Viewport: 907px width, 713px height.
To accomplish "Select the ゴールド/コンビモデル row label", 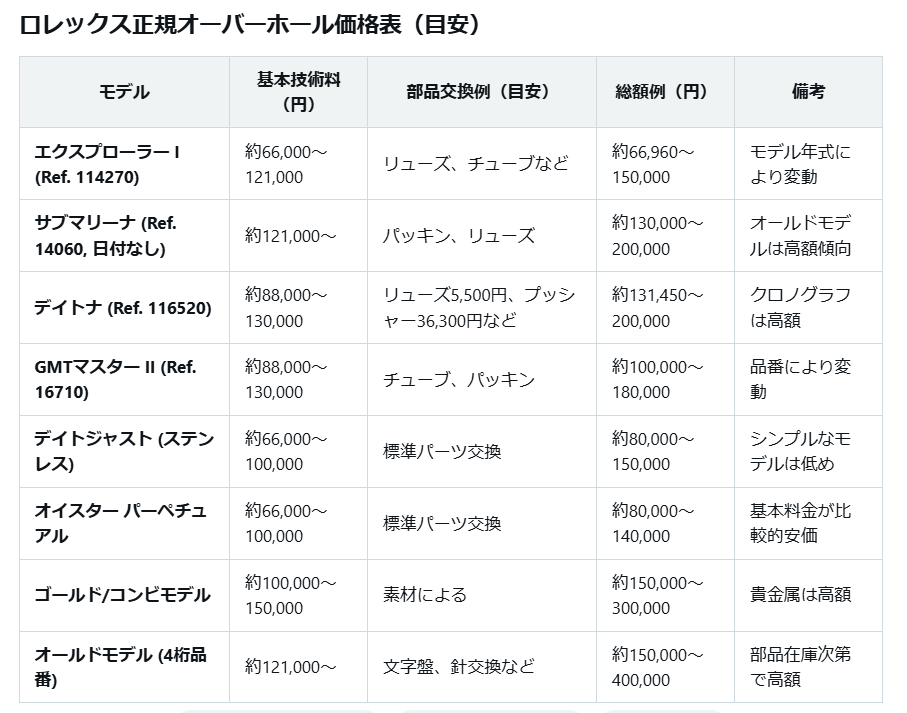I will (123, 595).
